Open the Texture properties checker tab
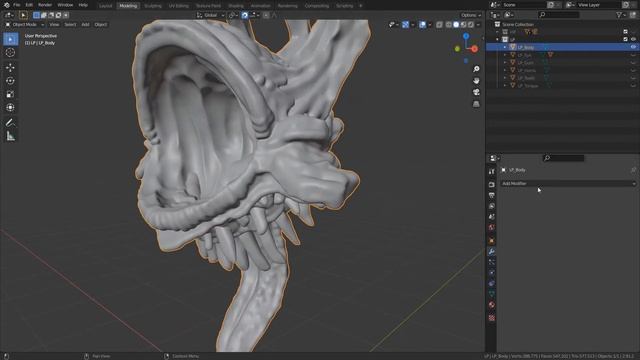640x360 pixels. click(x=491, y=318)
